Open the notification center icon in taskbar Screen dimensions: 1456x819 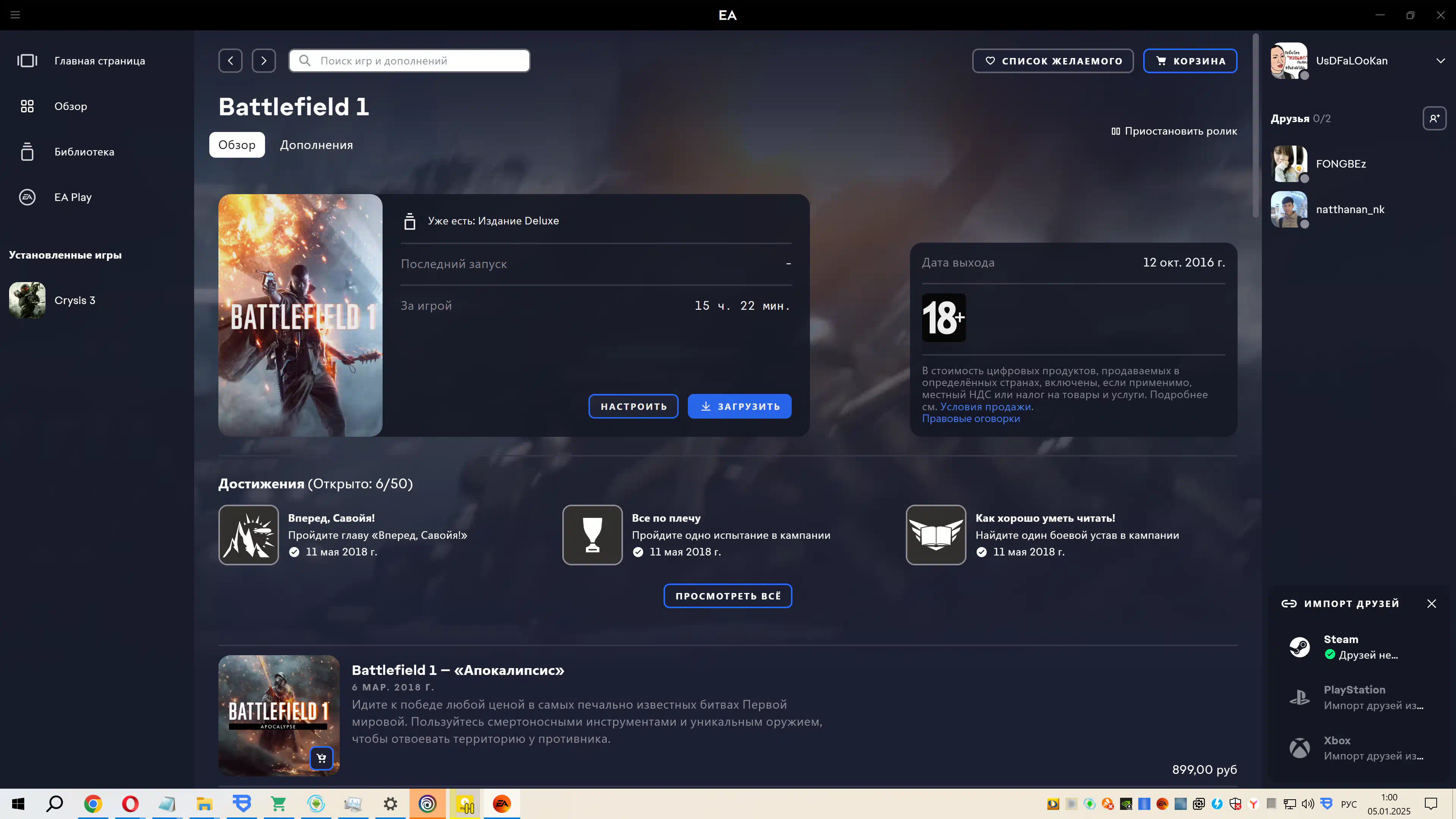(1431, 804)
